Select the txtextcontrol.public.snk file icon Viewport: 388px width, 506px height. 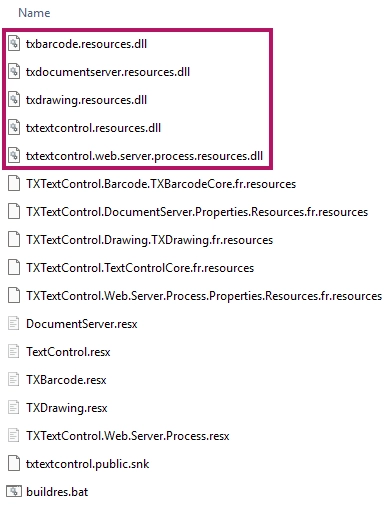14,464
